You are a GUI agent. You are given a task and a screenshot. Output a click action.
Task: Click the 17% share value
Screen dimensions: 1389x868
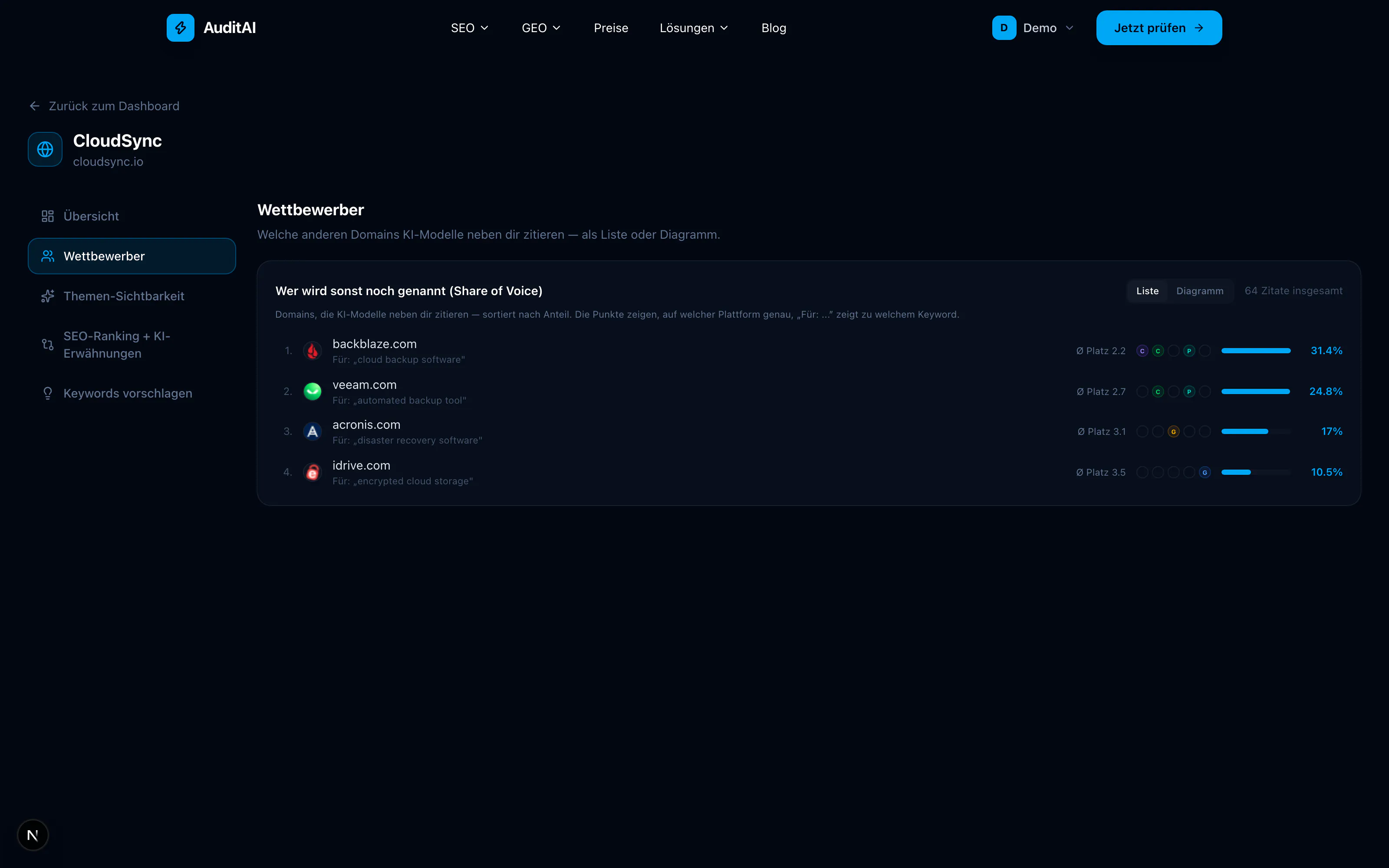tap(1332, 432)
